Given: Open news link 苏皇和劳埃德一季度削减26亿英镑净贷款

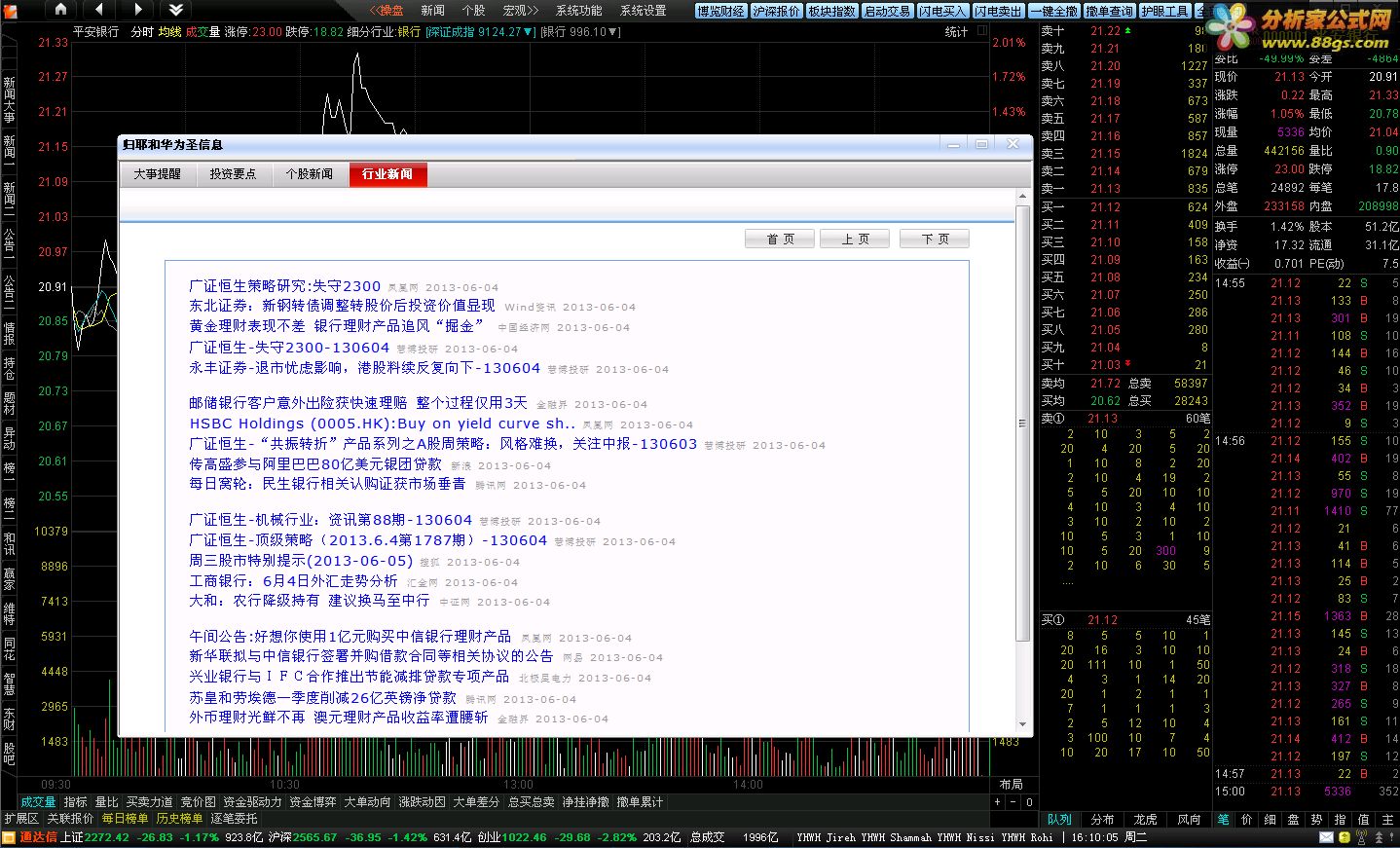Looking at the screenshot, I should pos(322,698).
